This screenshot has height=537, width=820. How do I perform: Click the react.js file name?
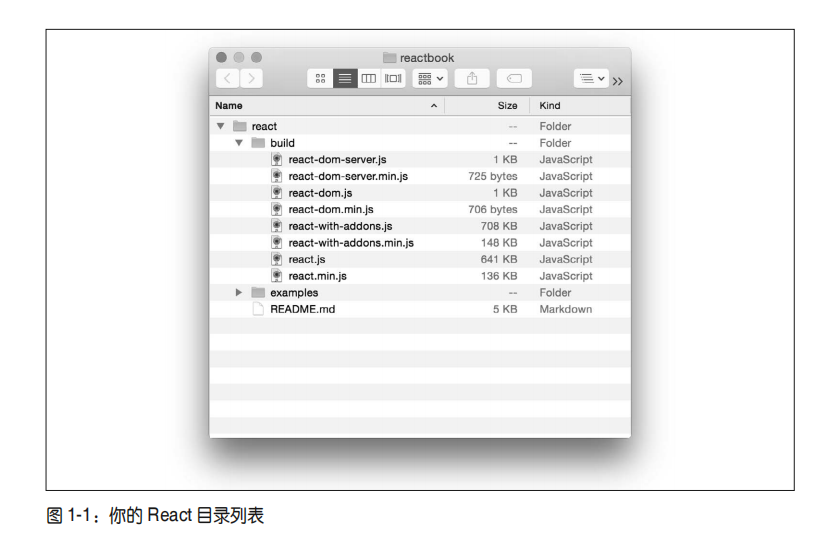click(306, 259)
